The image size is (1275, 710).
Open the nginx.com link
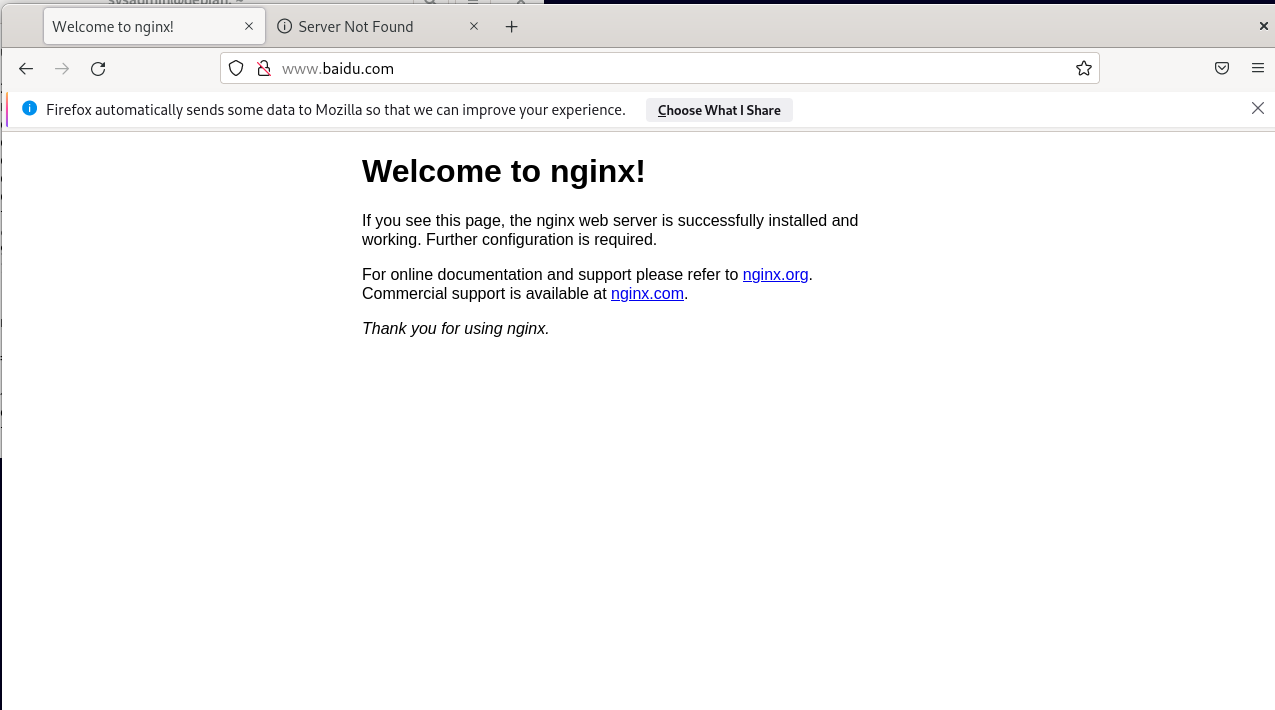pyautogui.click(x=647, y=293)
